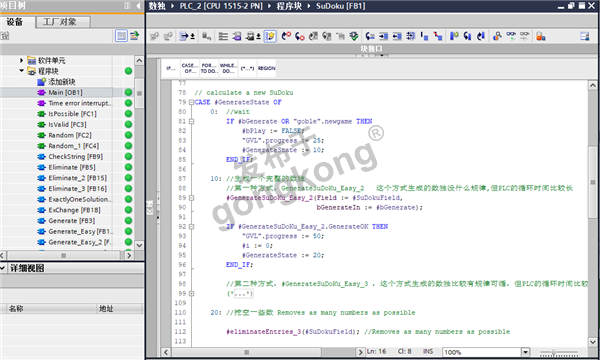Click the IF... statement insert button
This screenshot has width=600, height=360.
(x=171, y=68)
